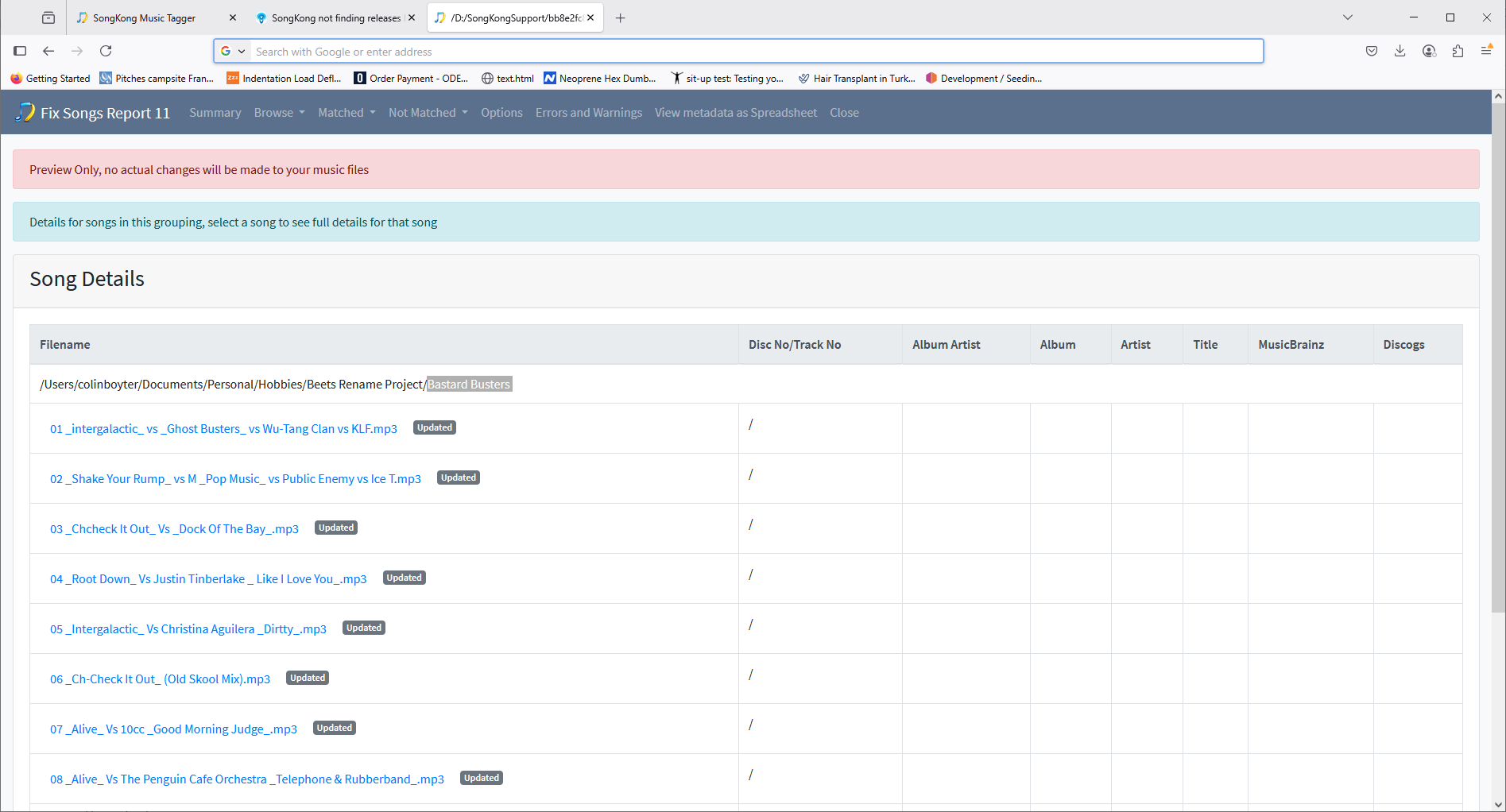Open the sit-up test bookmark

727,78
